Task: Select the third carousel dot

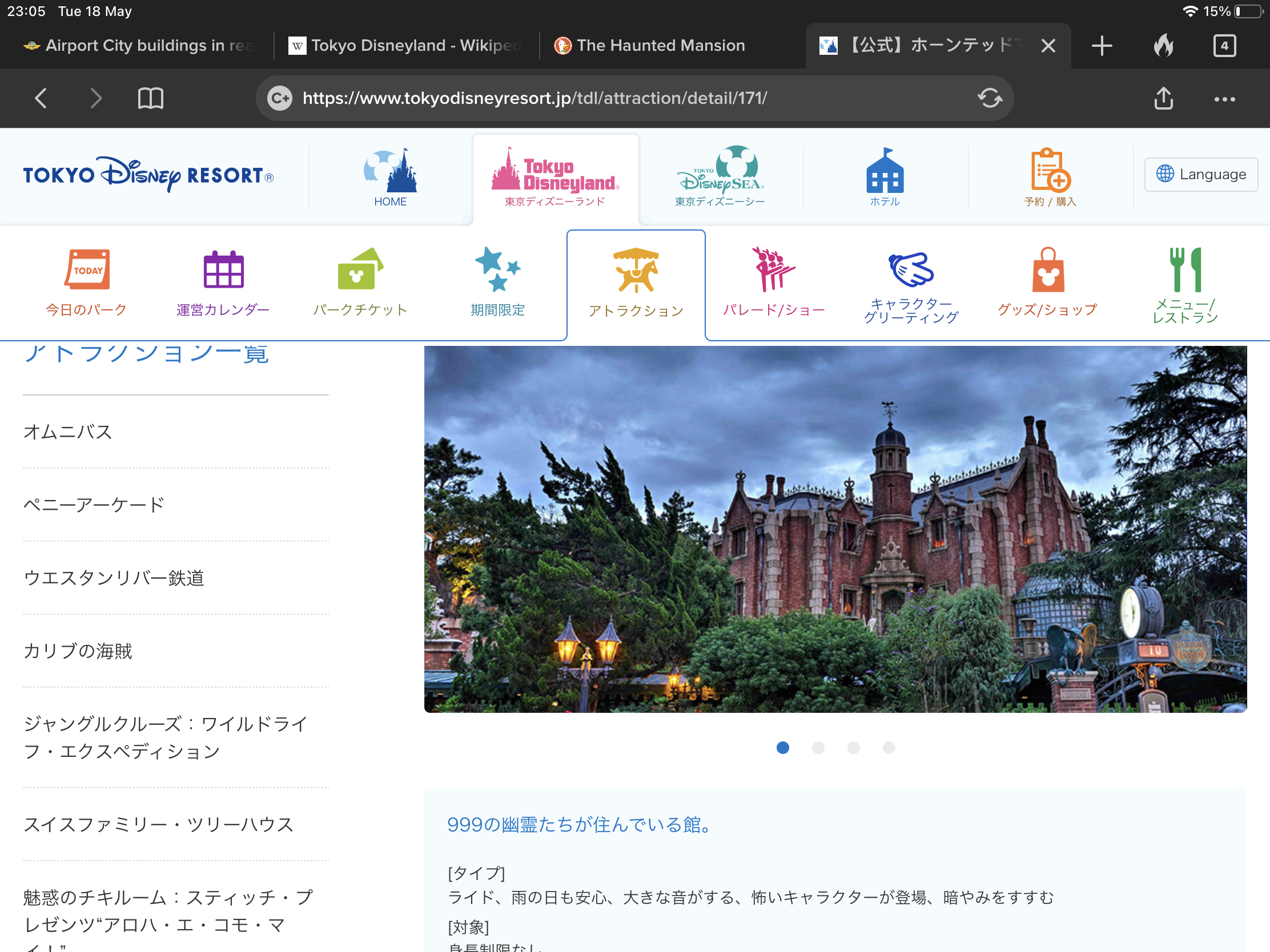Action: tap(853, 747)
